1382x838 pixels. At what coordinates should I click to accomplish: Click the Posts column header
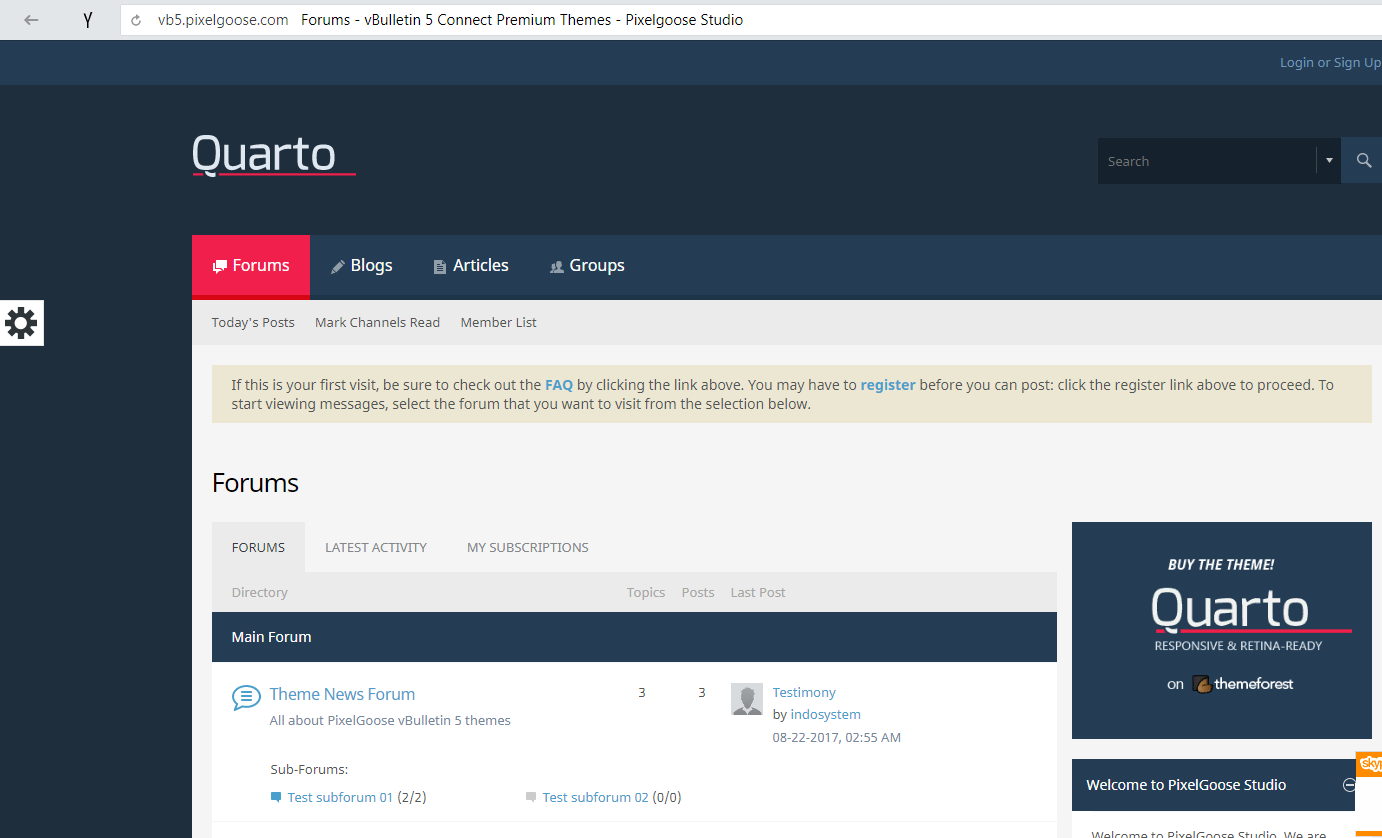tap(698, 592)
